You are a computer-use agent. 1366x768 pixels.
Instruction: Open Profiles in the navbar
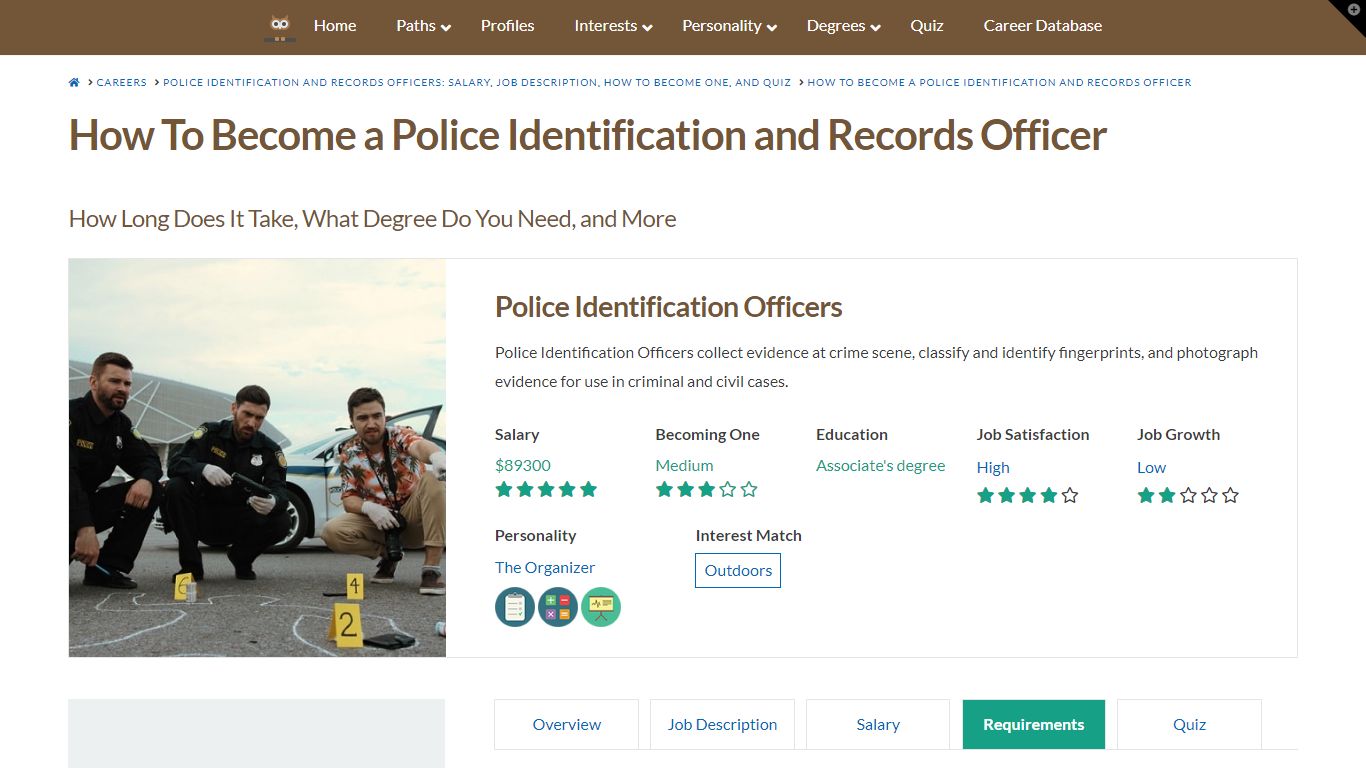coord(507,26)
